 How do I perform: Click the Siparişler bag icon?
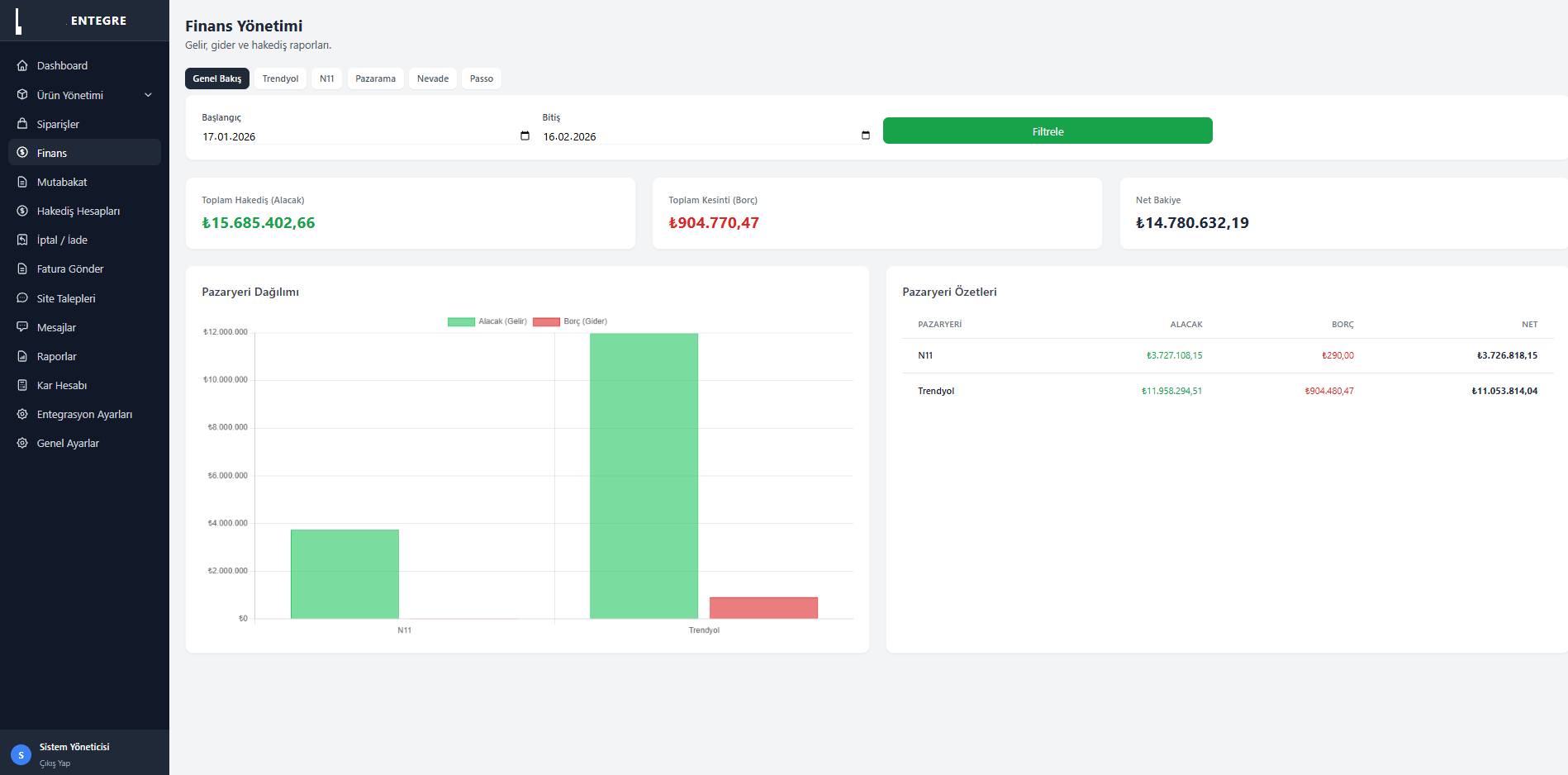[22, 124]
